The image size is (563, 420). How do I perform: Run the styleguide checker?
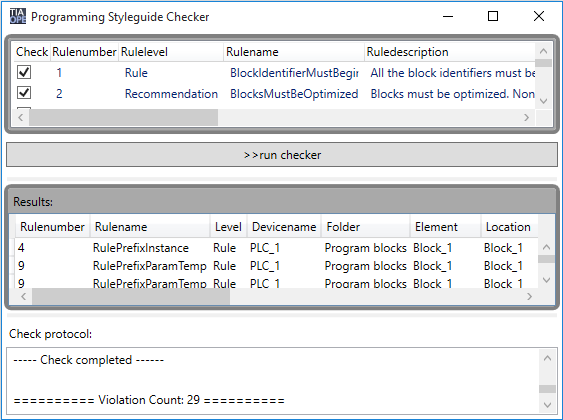(282, 155)
